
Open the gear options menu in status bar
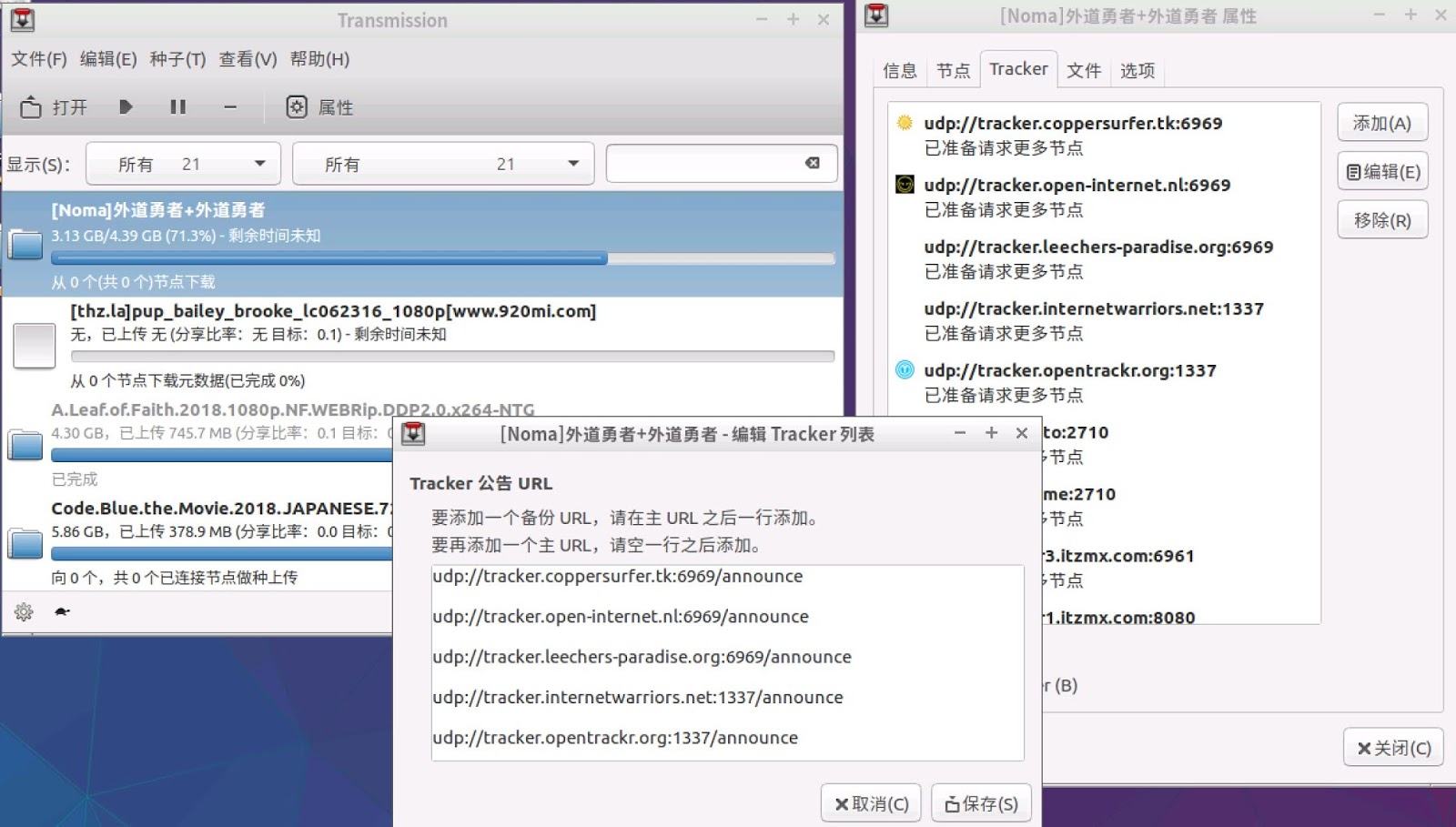(x=24, y=612)
